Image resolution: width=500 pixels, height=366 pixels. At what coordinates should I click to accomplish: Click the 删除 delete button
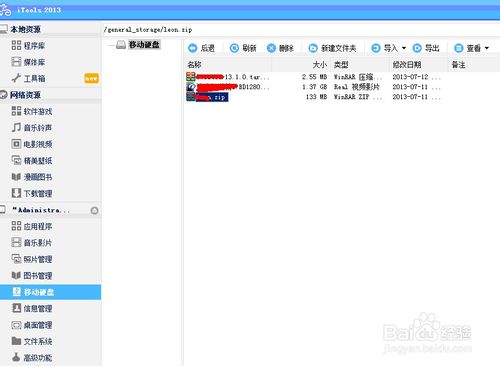pos(280,48)
